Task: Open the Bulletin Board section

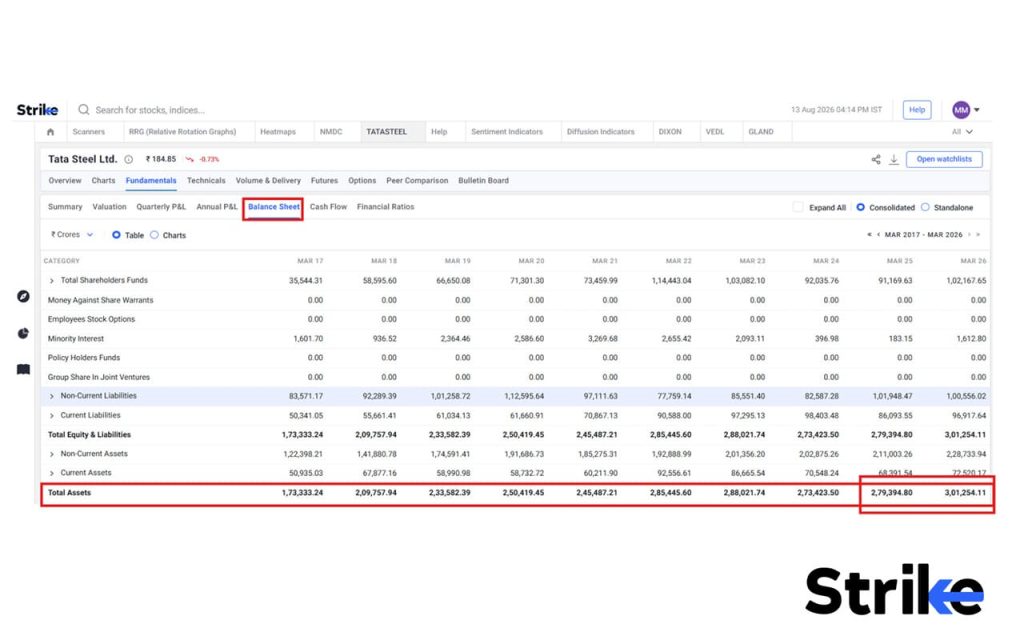Action: tap(483, 181)
